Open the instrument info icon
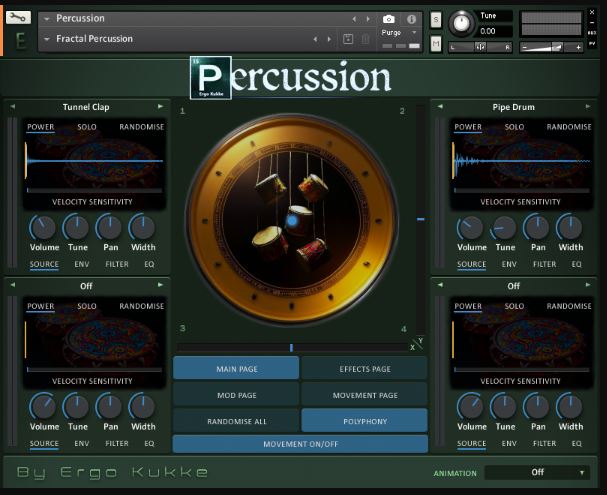Viewport: 607px width, 495px height. point(412,19)
